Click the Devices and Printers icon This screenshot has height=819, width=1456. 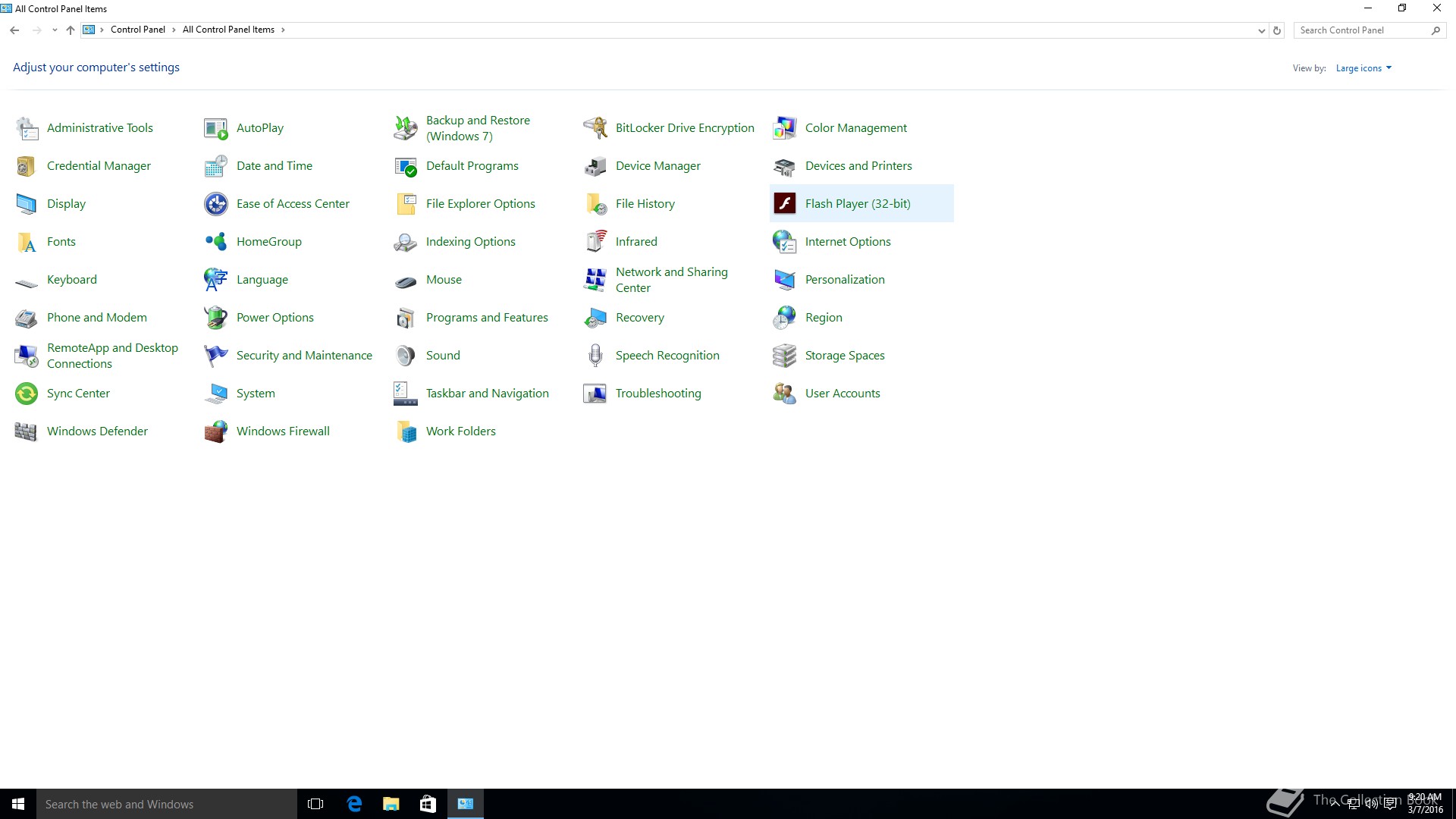(x=785, y=166)
